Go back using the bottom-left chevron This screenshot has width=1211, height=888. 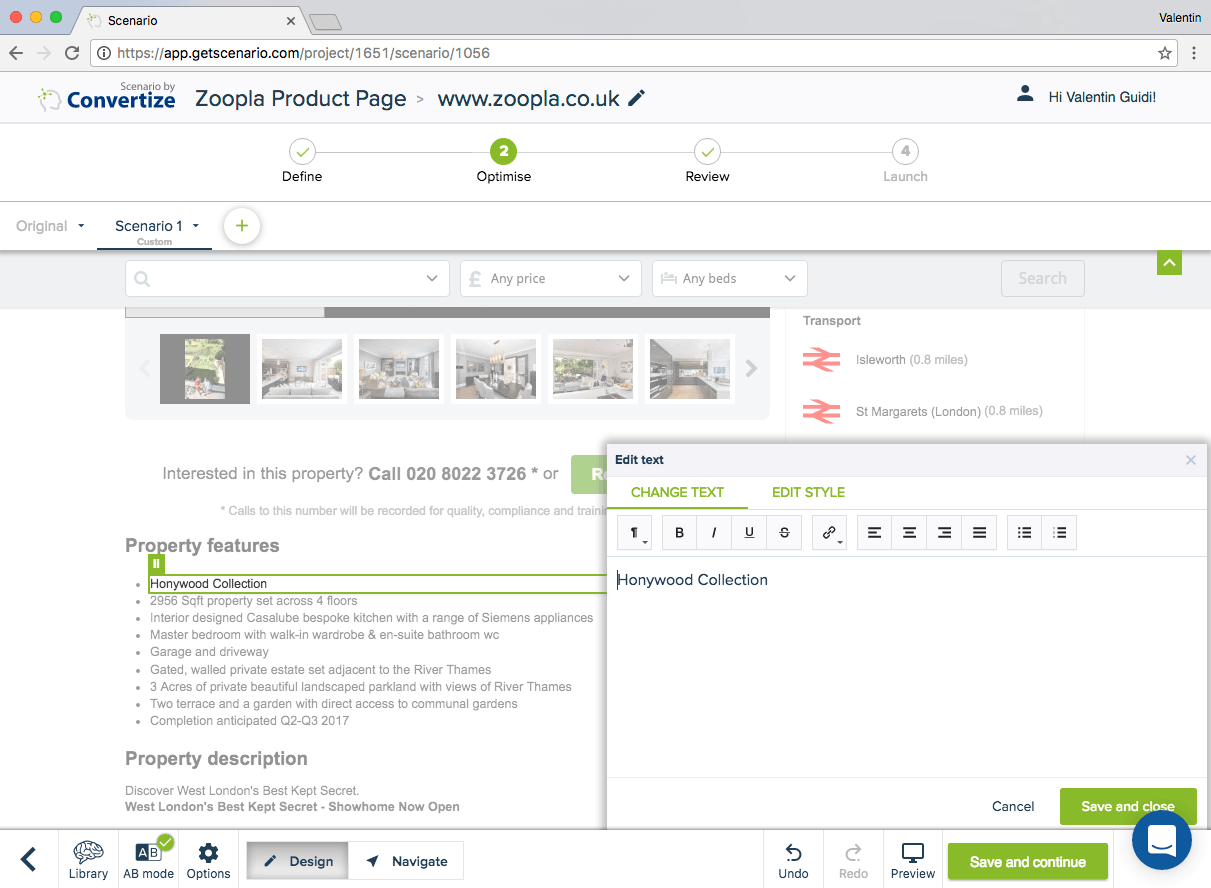click(29, 859)
